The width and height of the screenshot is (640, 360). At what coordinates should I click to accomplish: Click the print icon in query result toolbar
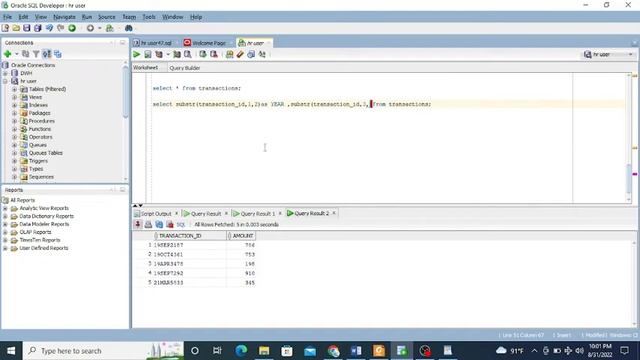pos(148,224)
